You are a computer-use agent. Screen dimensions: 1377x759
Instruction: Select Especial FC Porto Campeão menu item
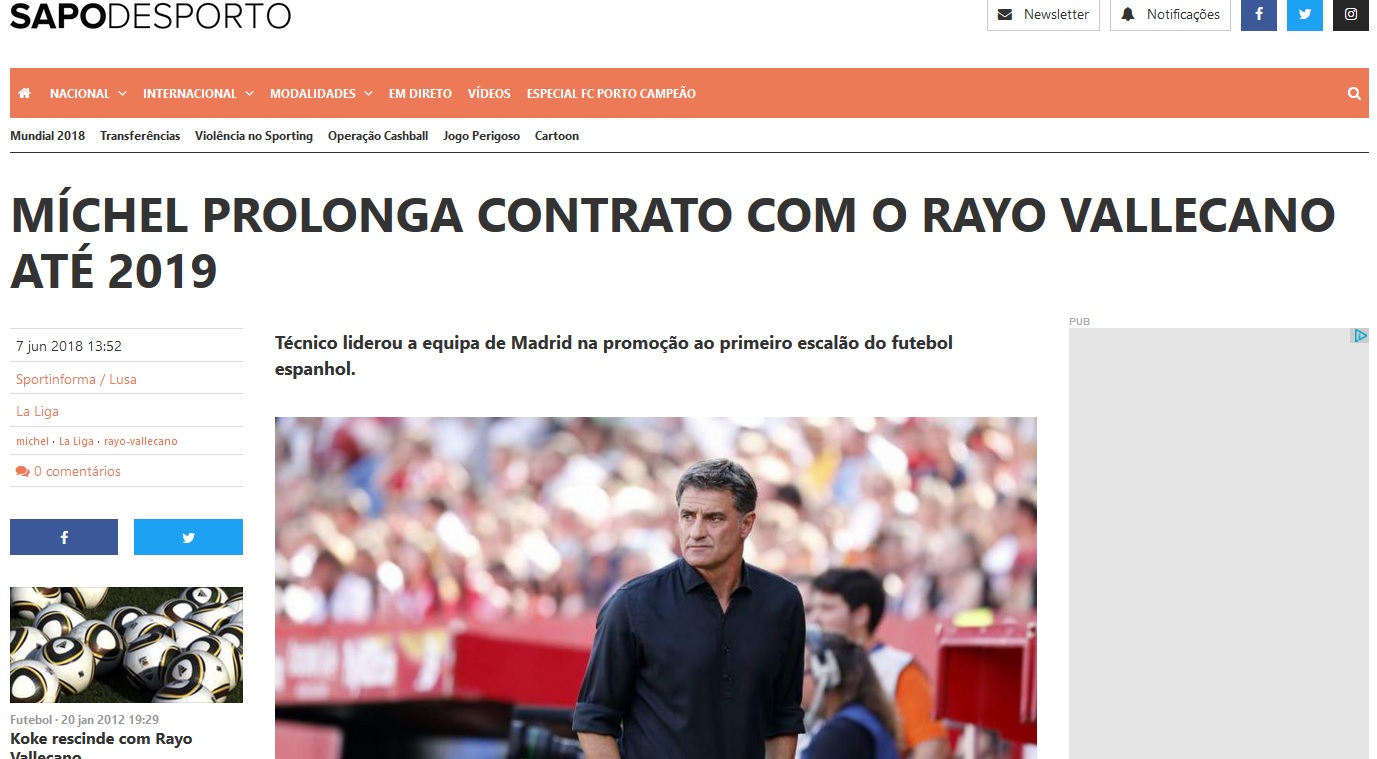[611, 93]
